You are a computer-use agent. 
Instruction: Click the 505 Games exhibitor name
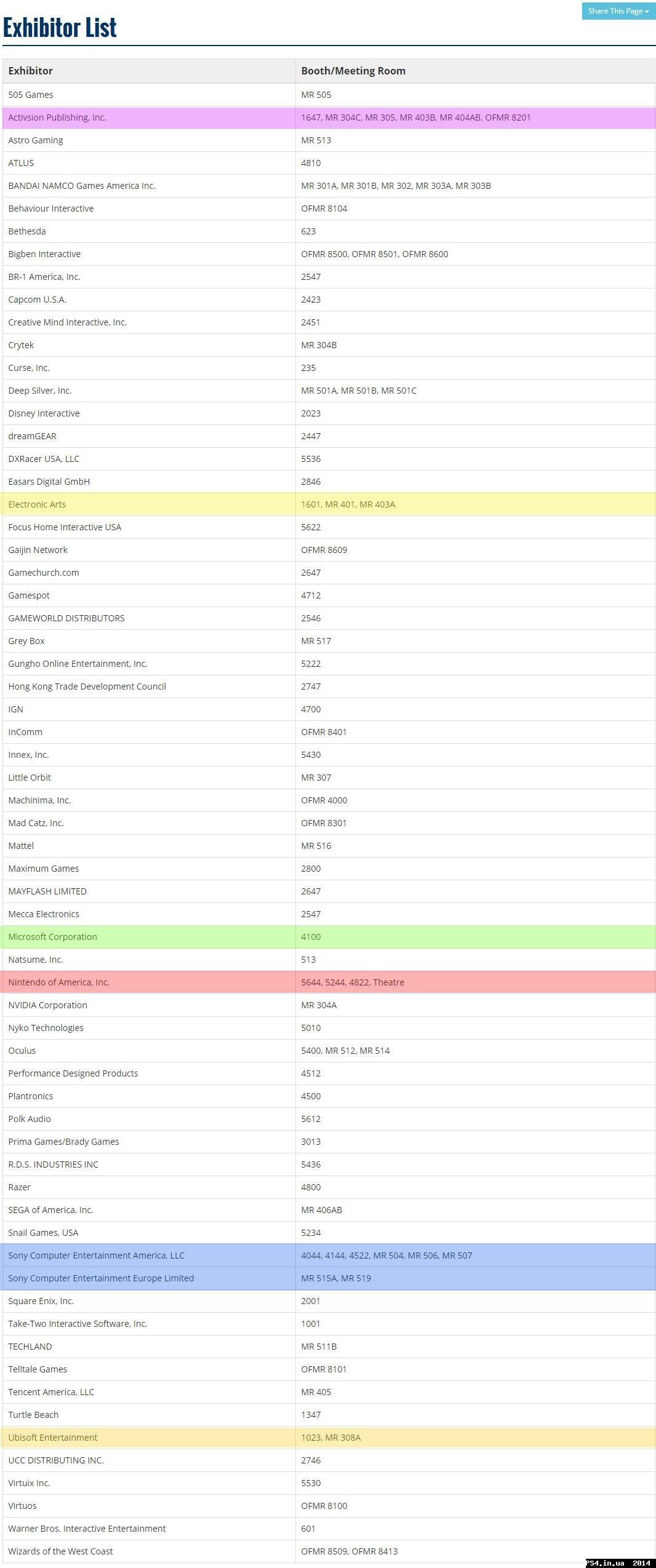pyautogui.click(x=31, y=95)
